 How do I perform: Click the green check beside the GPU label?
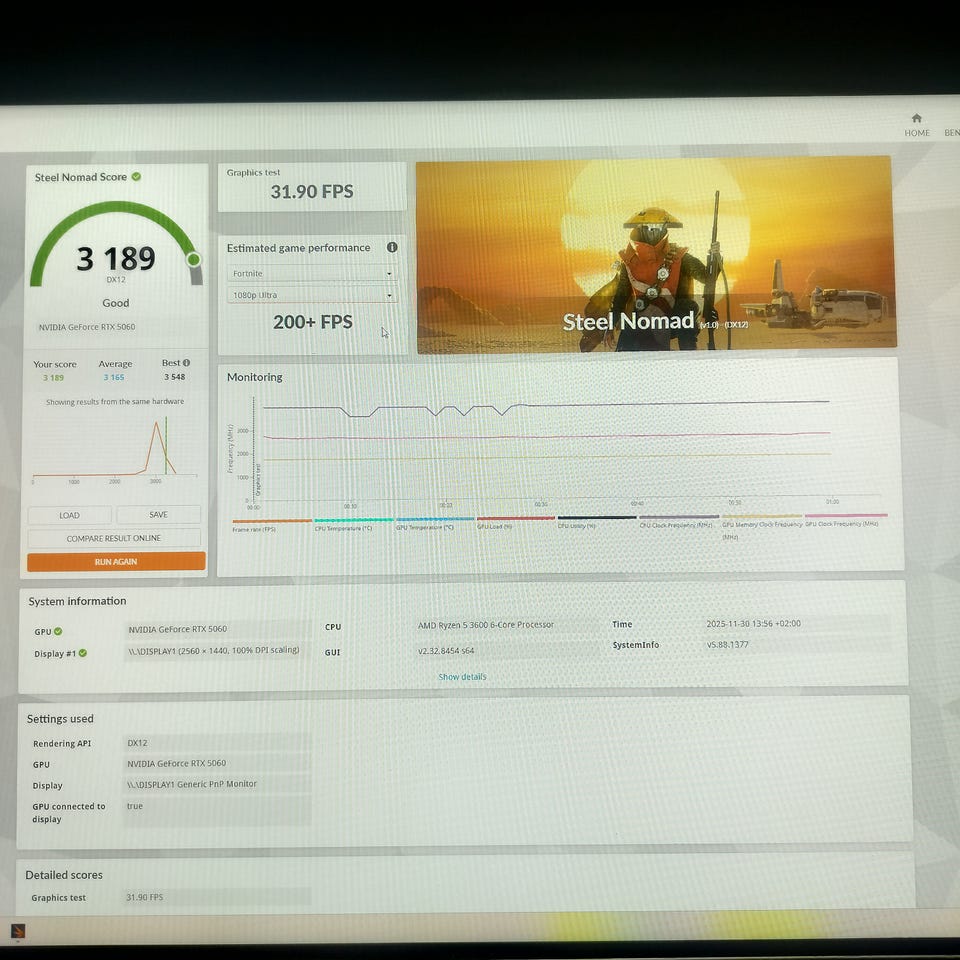[x=58, y=631]
